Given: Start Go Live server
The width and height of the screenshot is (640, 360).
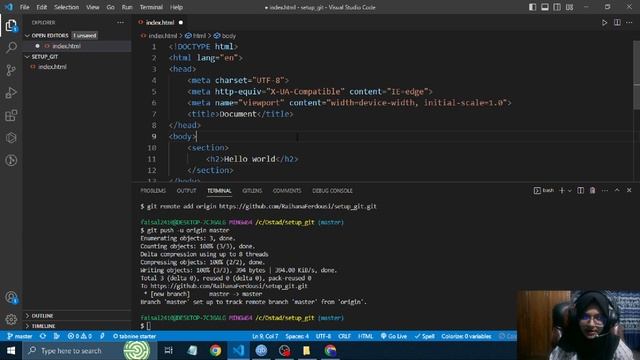Looking at the screenshot, I should tap(394, 336).
